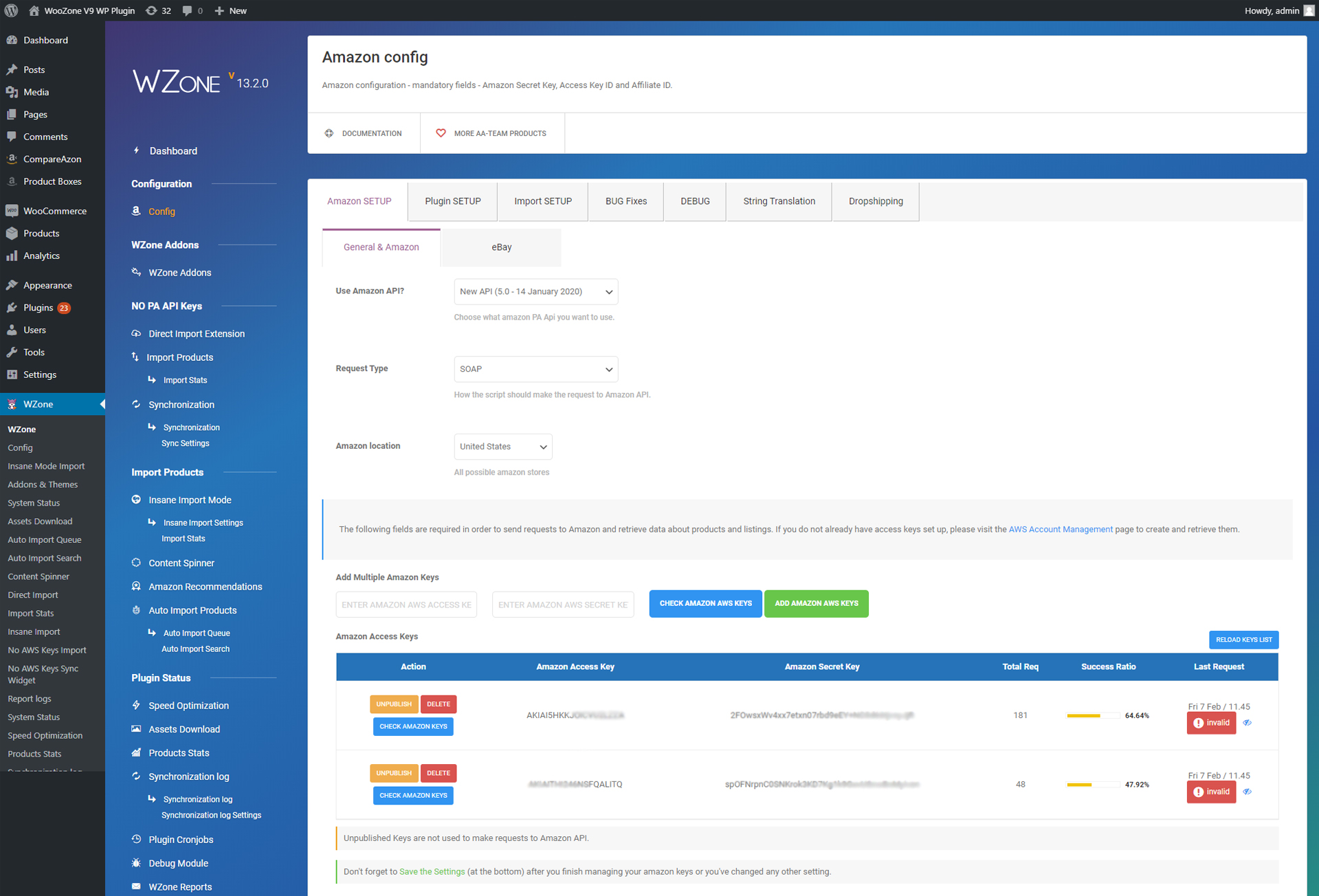Screen dimensions: 1319x896
Task: Click the Plugin Cronjobs clock icon
Action: point(136,839)
